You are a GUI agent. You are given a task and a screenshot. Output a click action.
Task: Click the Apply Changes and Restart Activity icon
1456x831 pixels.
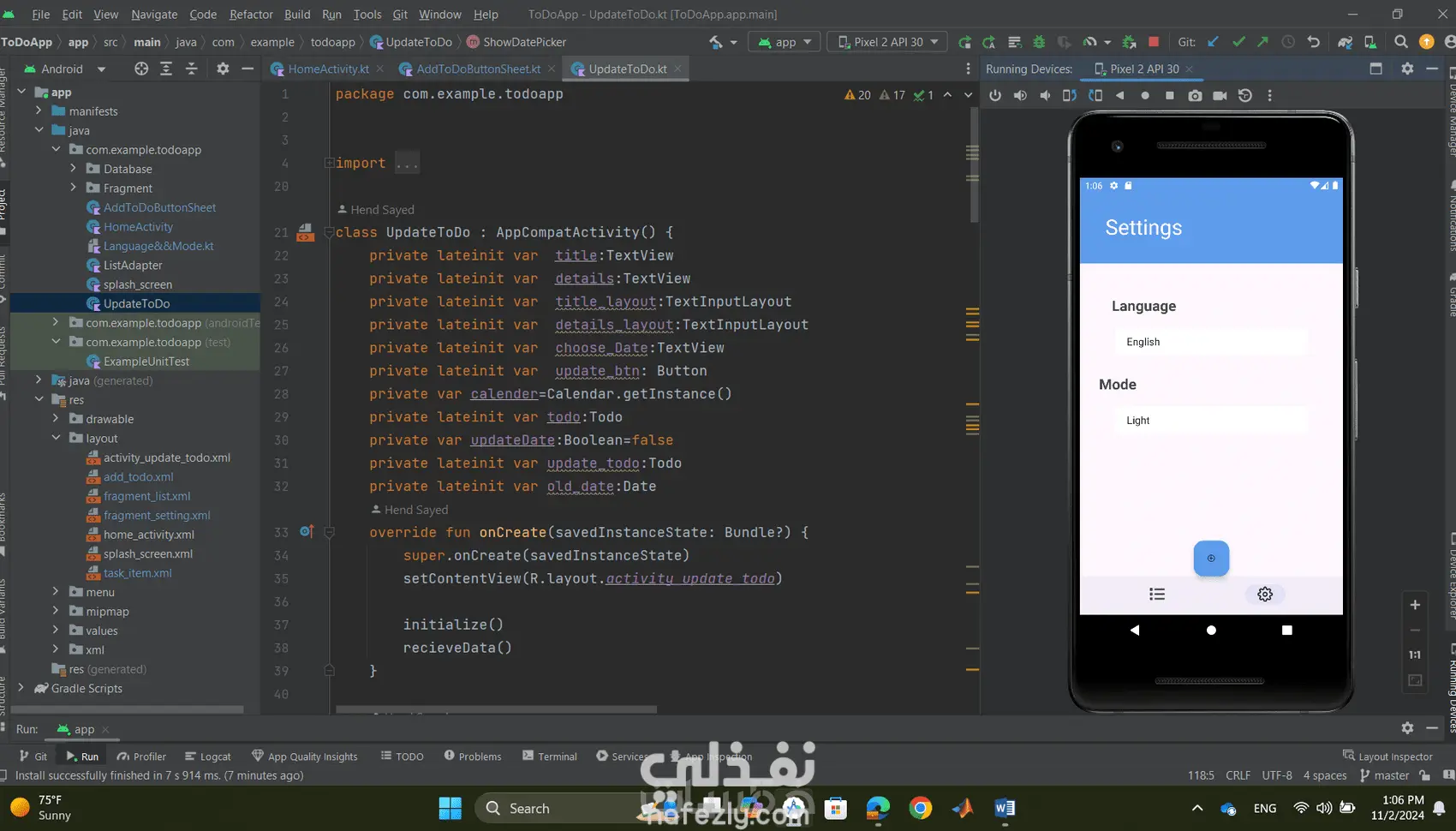(990, 42)
